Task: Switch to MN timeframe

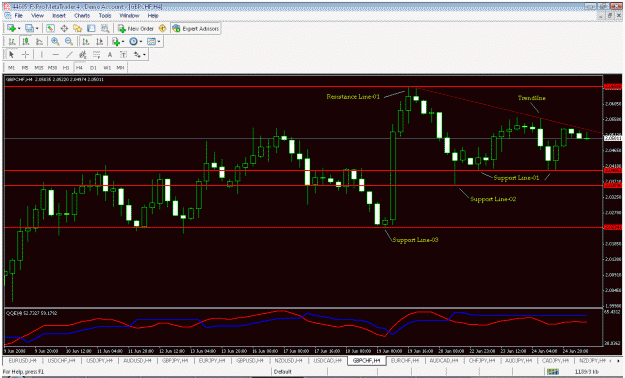Action: click(120, 68)
